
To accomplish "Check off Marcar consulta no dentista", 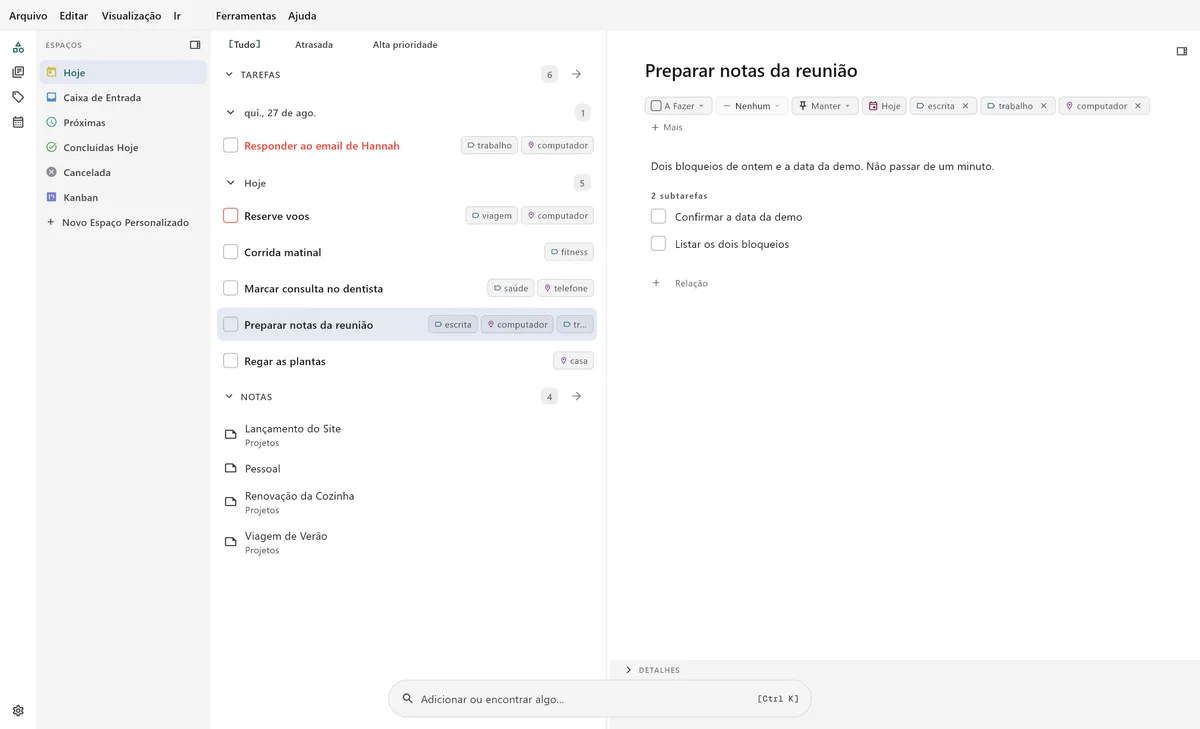I will [x=231, y=288].
